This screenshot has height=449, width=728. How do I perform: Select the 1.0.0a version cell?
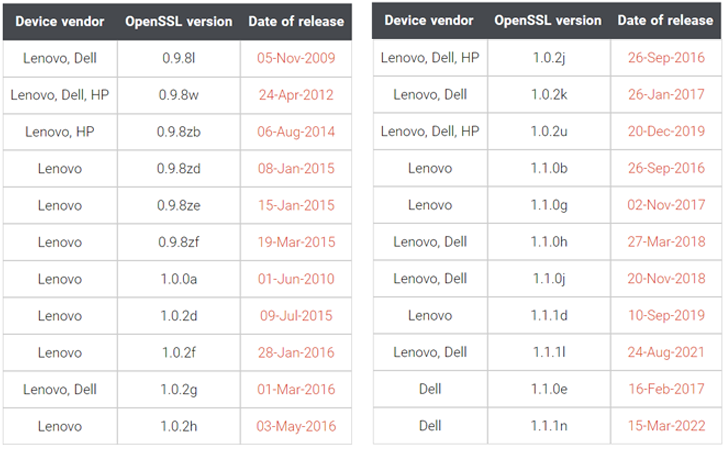180,279
